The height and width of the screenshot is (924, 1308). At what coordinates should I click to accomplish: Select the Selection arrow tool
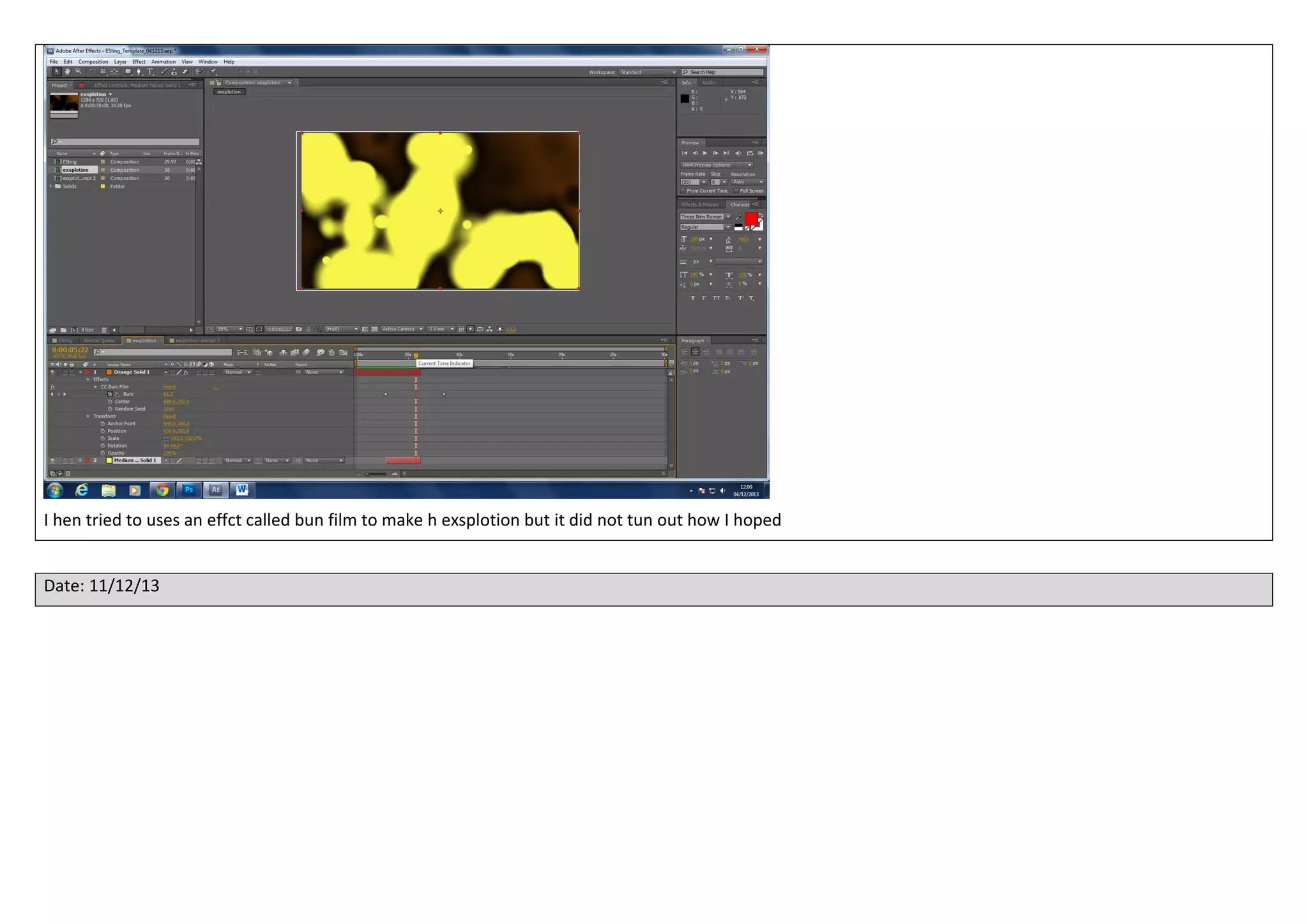(x=57, y=72)
